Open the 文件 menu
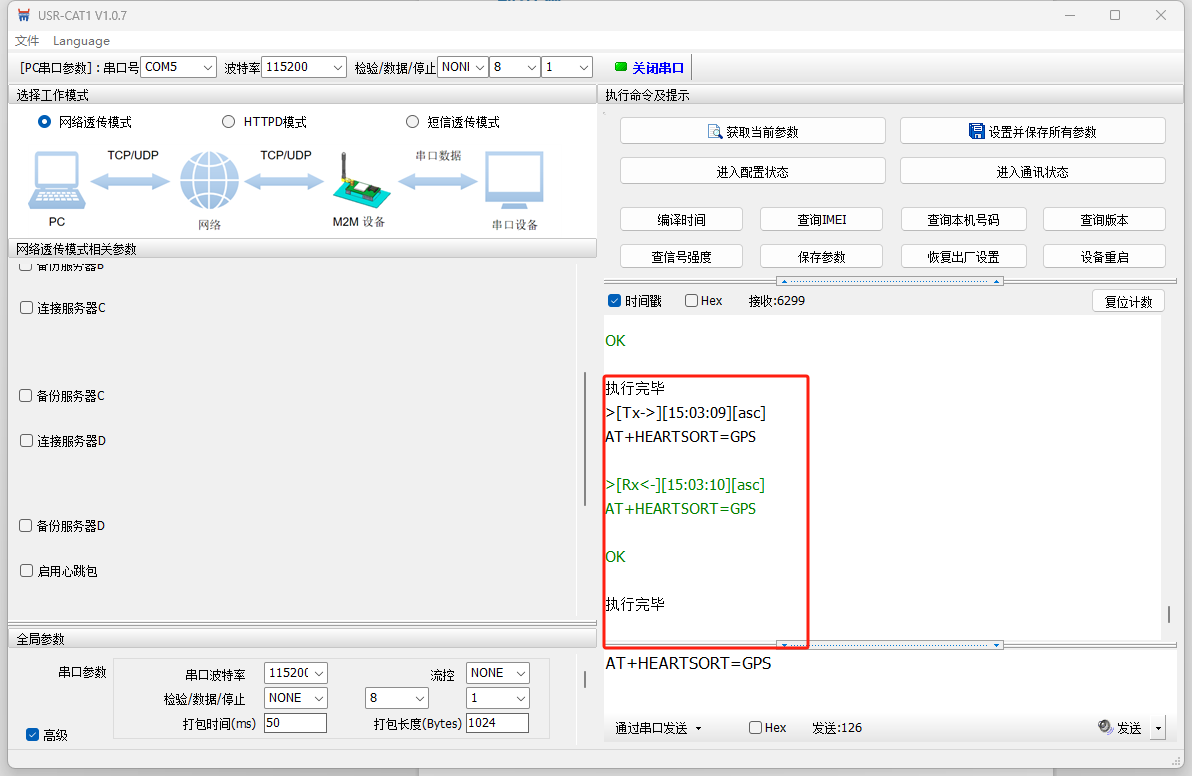This screenshot has height=776, width=1192. tap(27, 41)
